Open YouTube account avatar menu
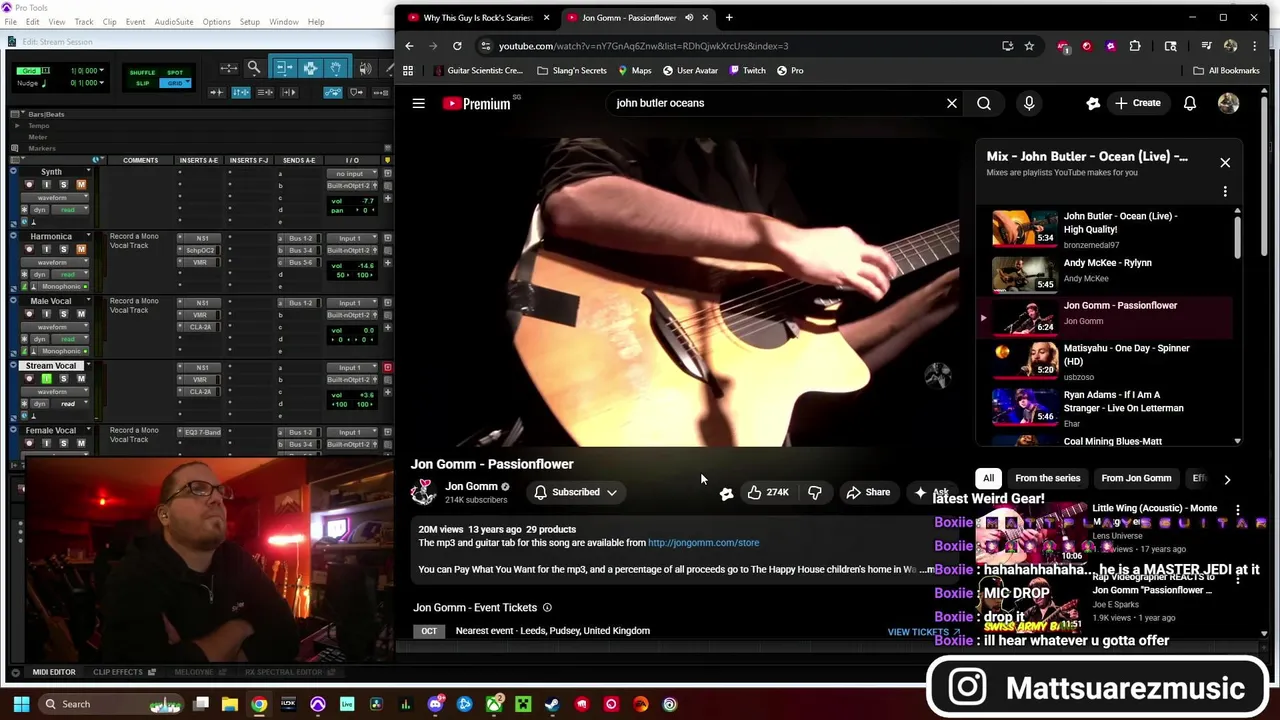The height and width of the screenshot is (720, 1280). pos(1229,103)
